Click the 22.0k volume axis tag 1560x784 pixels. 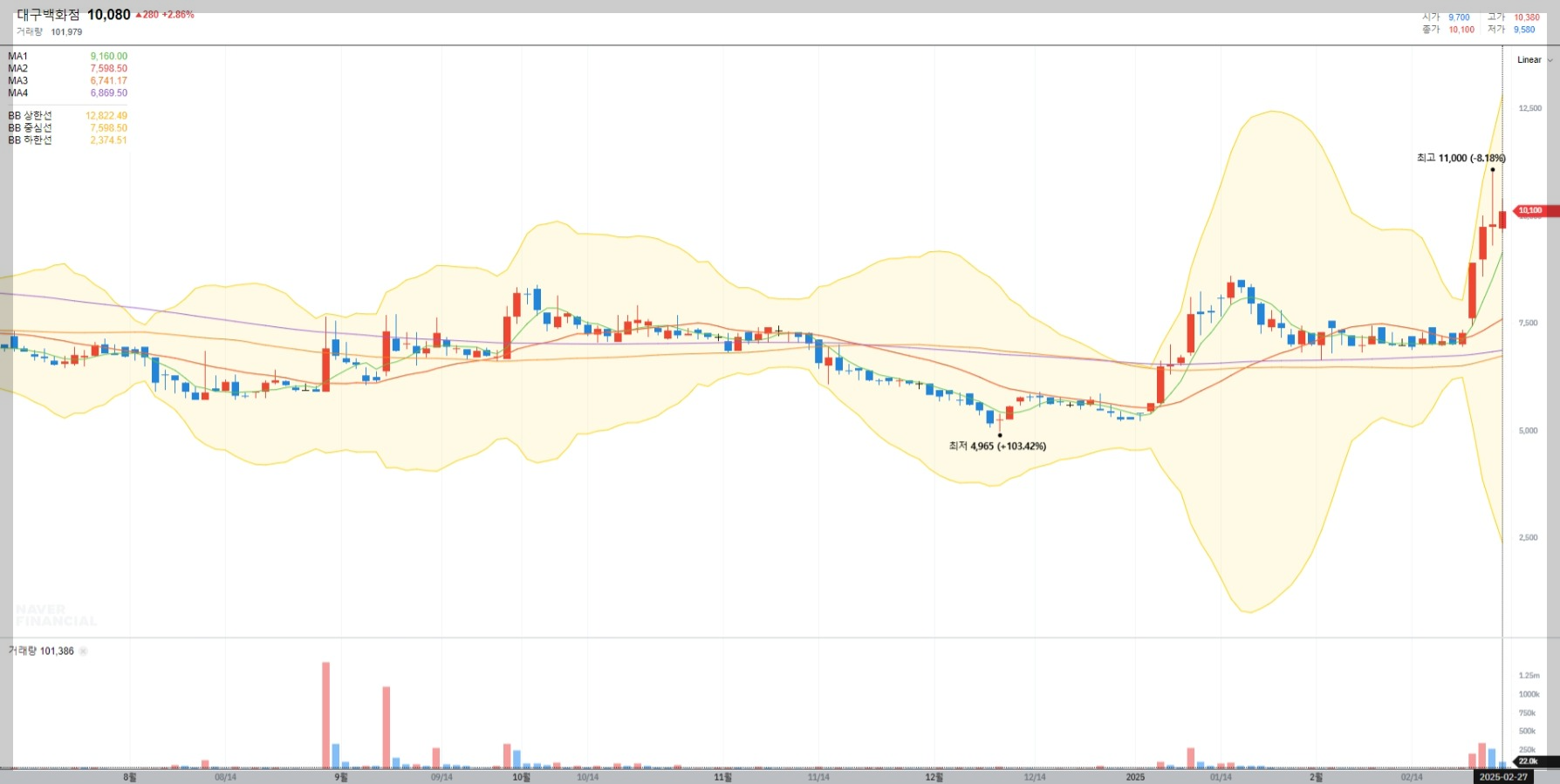(x=1536, y=761)
